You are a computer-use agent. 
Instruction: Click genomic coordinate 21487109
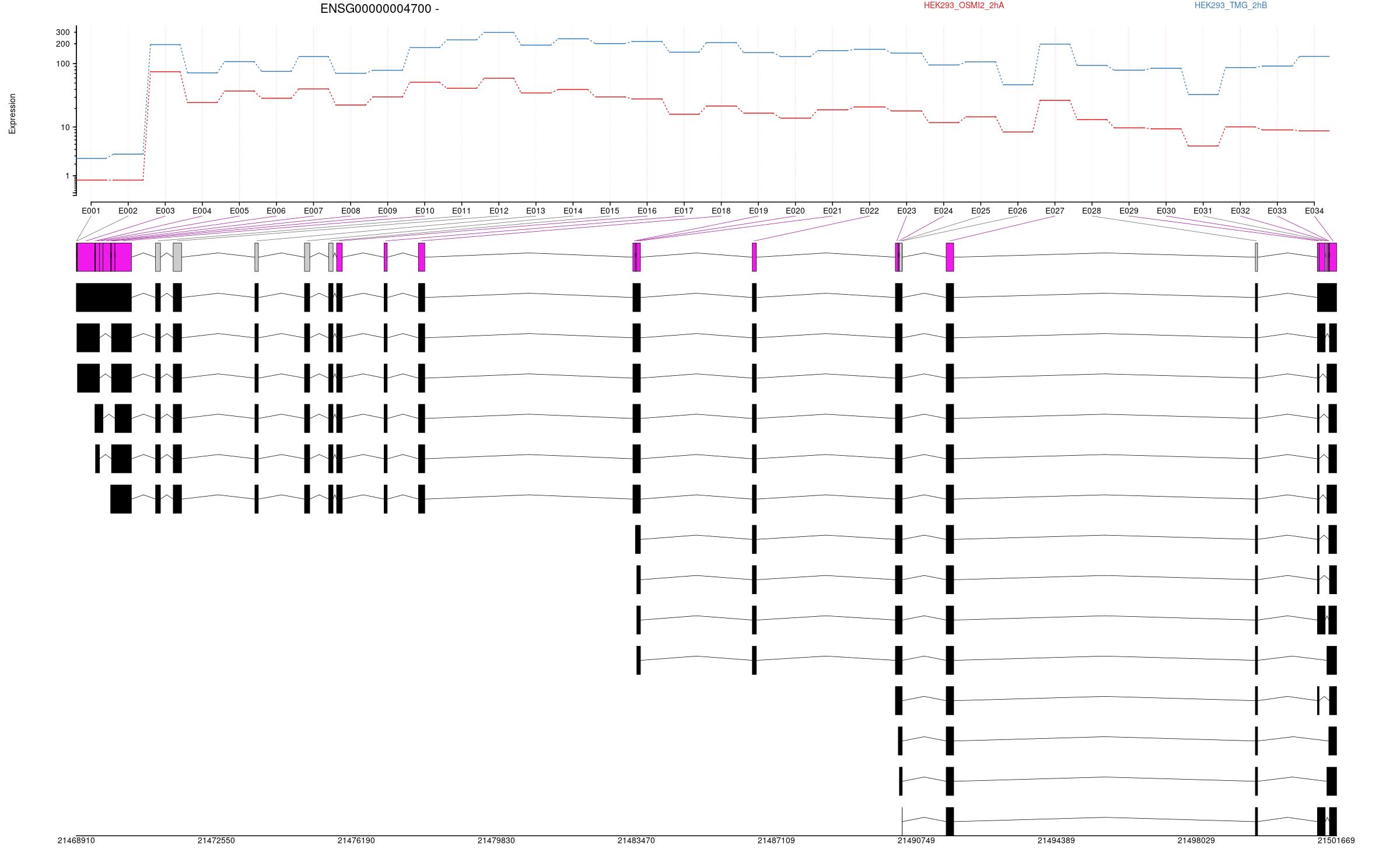(776, 840)
